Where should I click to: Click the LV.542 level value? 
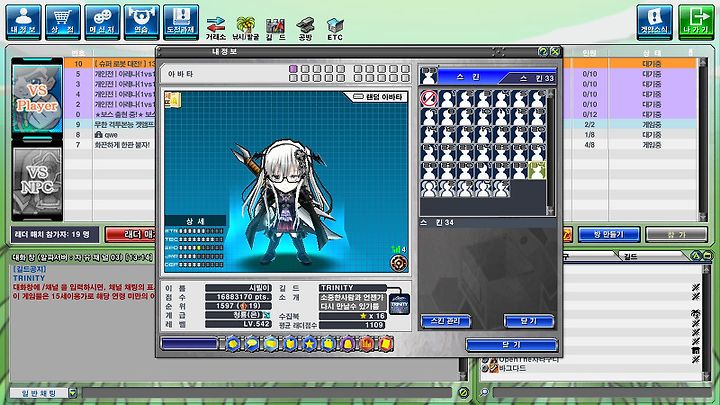[x=238, y=324]
